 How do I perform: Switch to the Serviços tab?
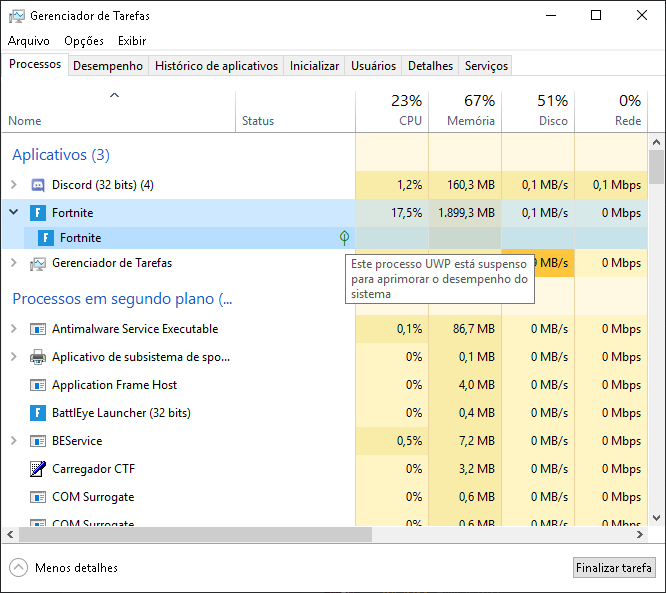click(486, 66)
